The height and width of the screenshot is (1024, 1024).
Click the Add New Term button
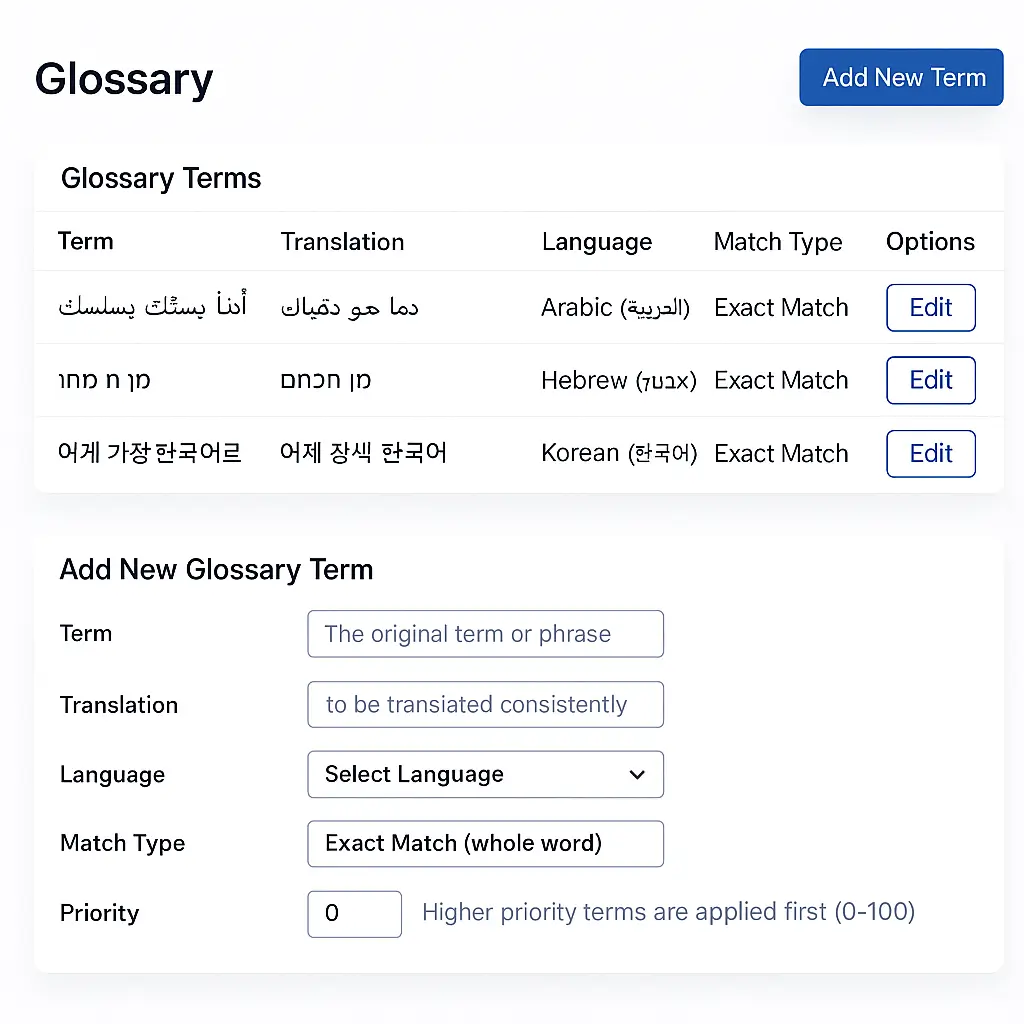pyautogui.click(x=900, y=77)
